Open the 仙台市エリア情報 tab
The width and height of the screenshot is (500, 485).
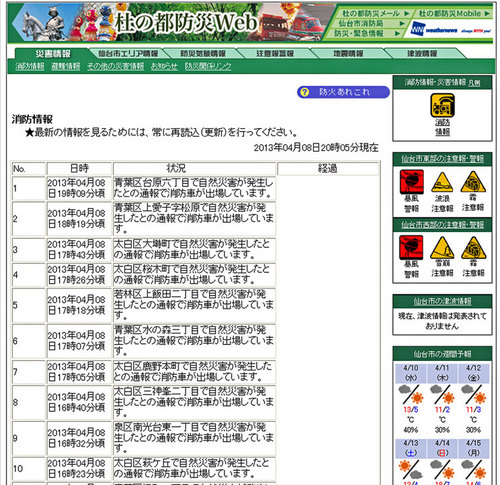[x=128, y=53]
